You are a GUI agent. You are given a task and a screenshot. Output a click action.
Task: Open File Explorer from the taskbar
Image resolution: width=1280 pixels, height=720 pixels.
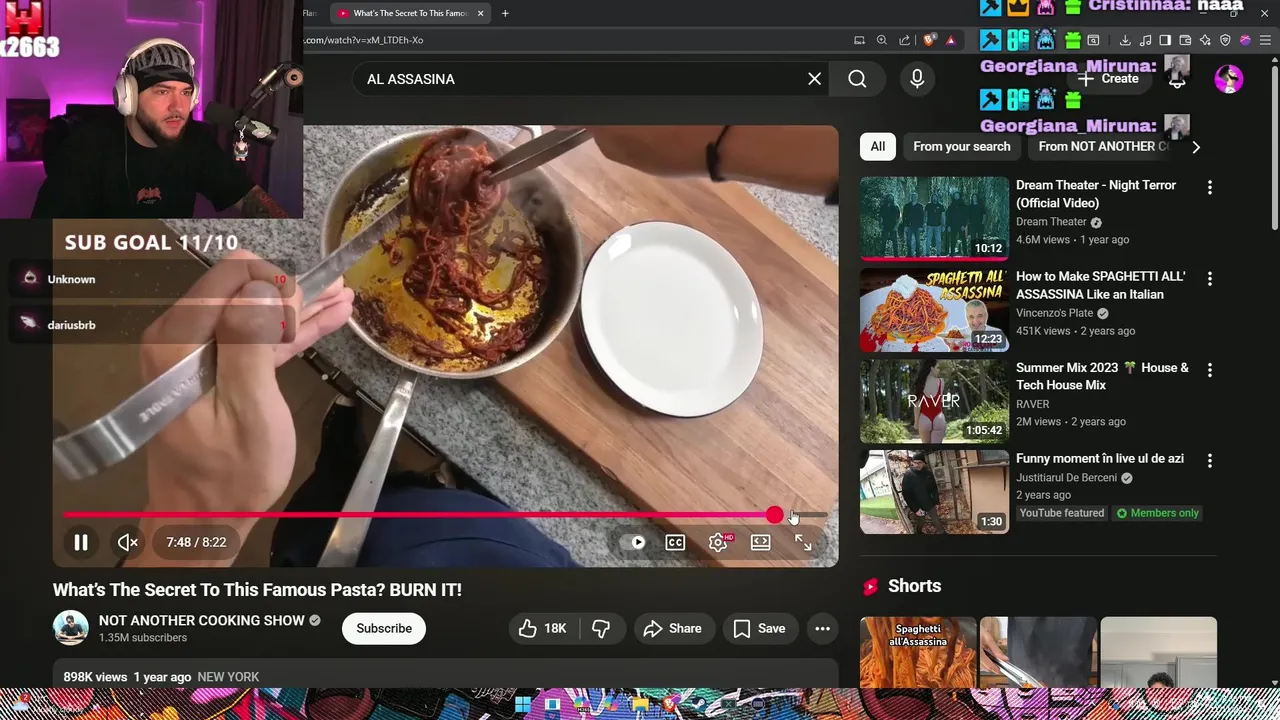click(x=640, y=705)
